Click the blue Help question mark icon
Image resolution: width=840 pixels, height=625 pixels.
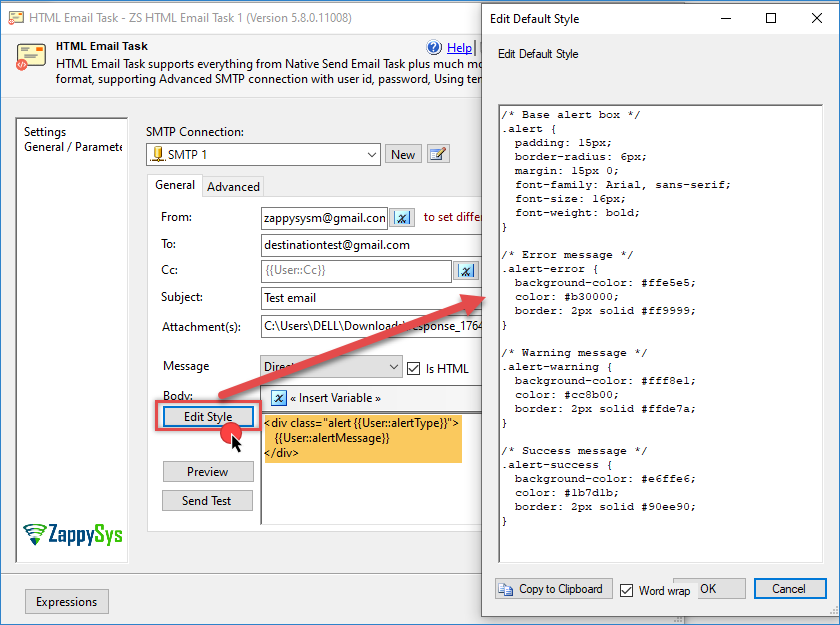434,48
